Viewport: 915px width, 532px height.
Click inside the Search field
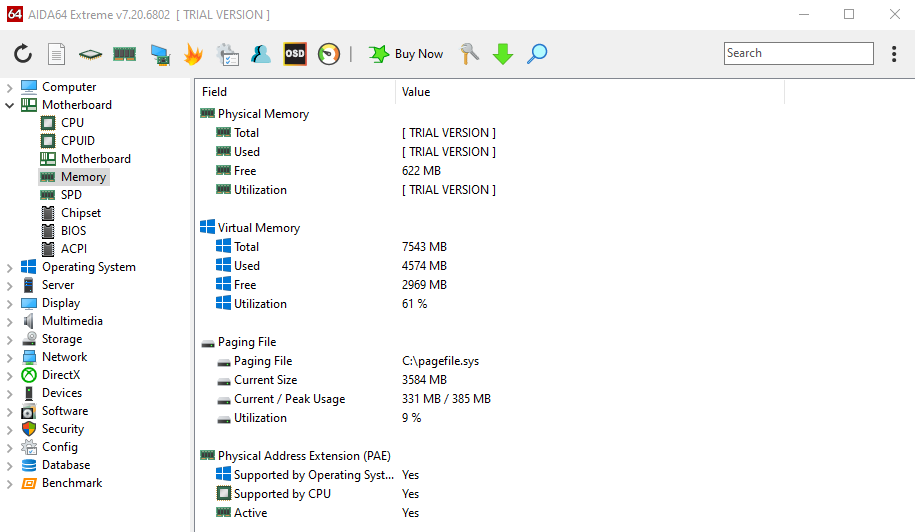[798, 53]
